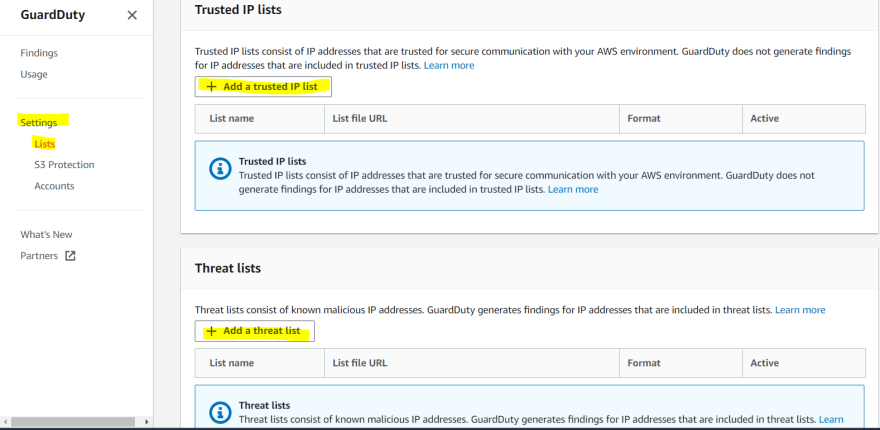Click List name header in Threat lists table
The height and width of the screenshot is (430, 880).
click(x=232, y=363)
